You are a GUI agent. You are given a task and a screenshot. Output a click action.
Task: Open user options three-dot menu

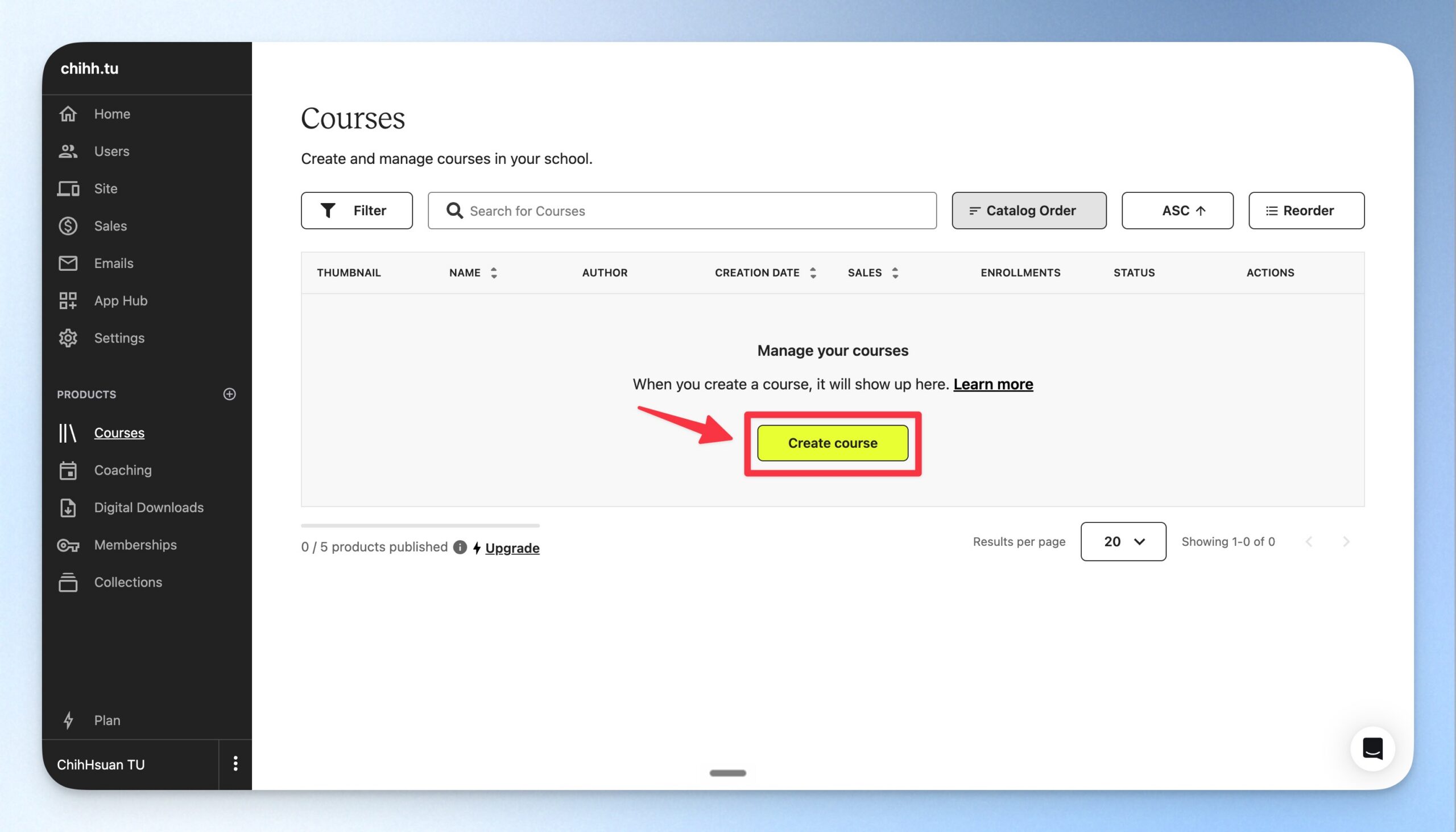[235, 764]
